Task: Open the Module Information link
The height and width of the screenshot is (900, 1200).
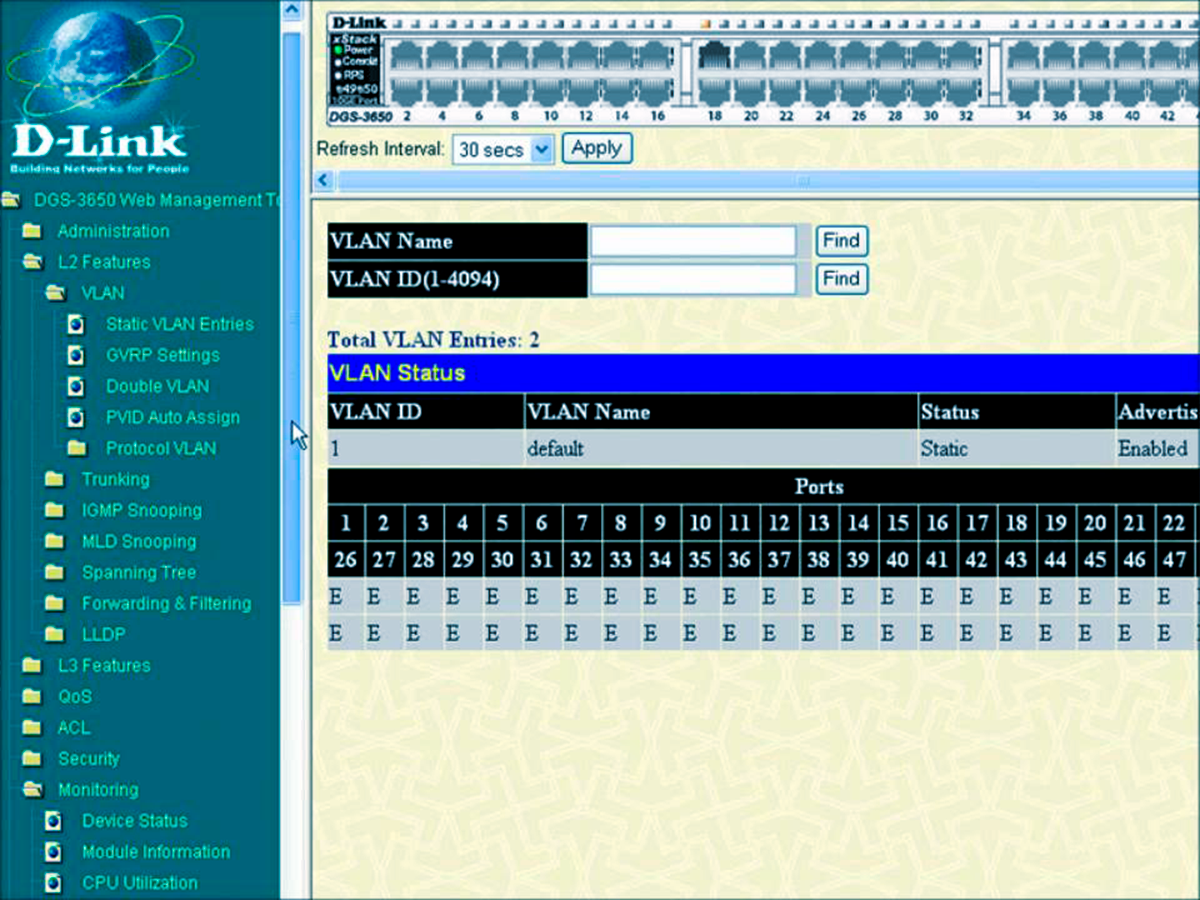Action: (156, 852)
